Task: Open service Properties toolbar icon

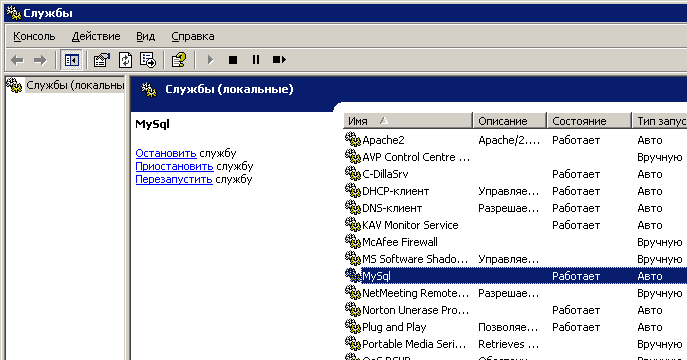Action: (x=102, y=60)
